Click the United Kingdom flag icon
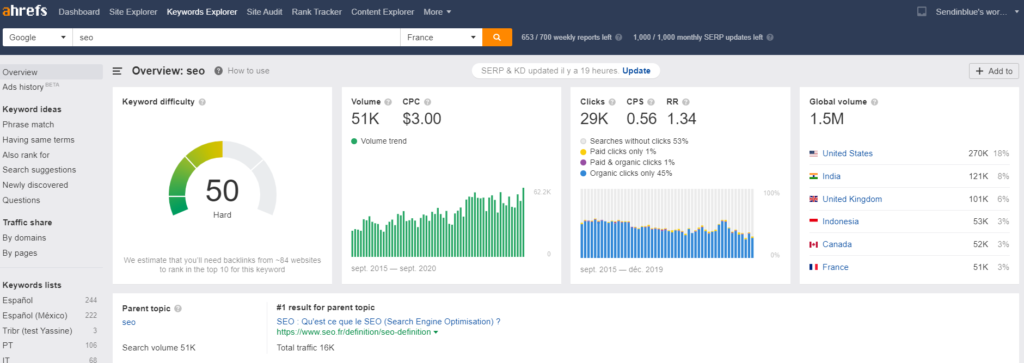The width and height of the screenshot is (1024, 363). (x=813, y=199)
